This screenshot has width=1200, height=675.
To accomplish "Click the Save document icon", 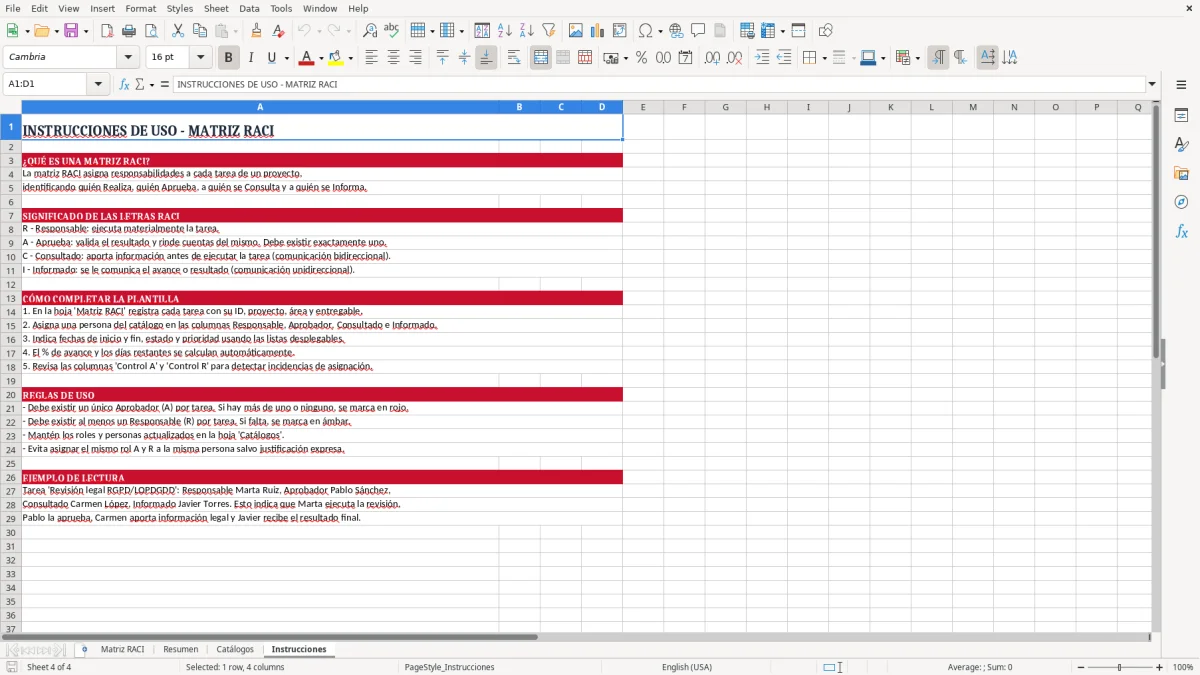I will (71, 31).
